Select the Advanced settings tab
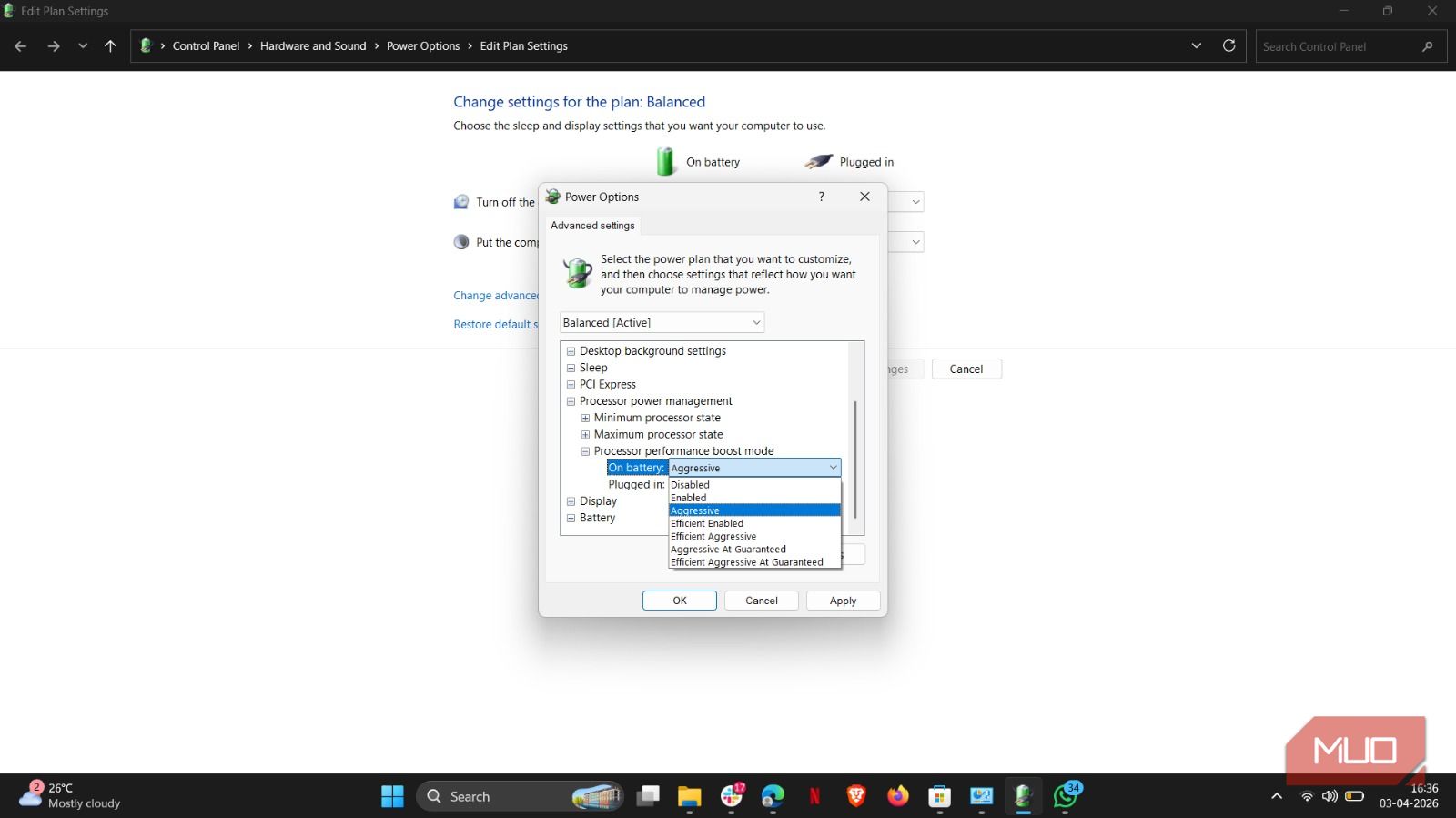1456x818 pixels. (x=592, y=226)
